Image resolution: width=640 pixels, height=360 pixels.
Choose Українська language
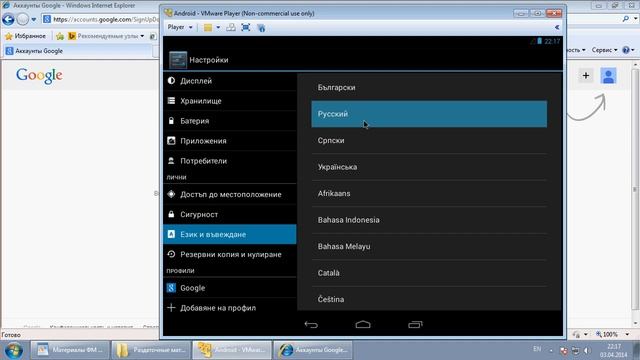pos(429,167)
